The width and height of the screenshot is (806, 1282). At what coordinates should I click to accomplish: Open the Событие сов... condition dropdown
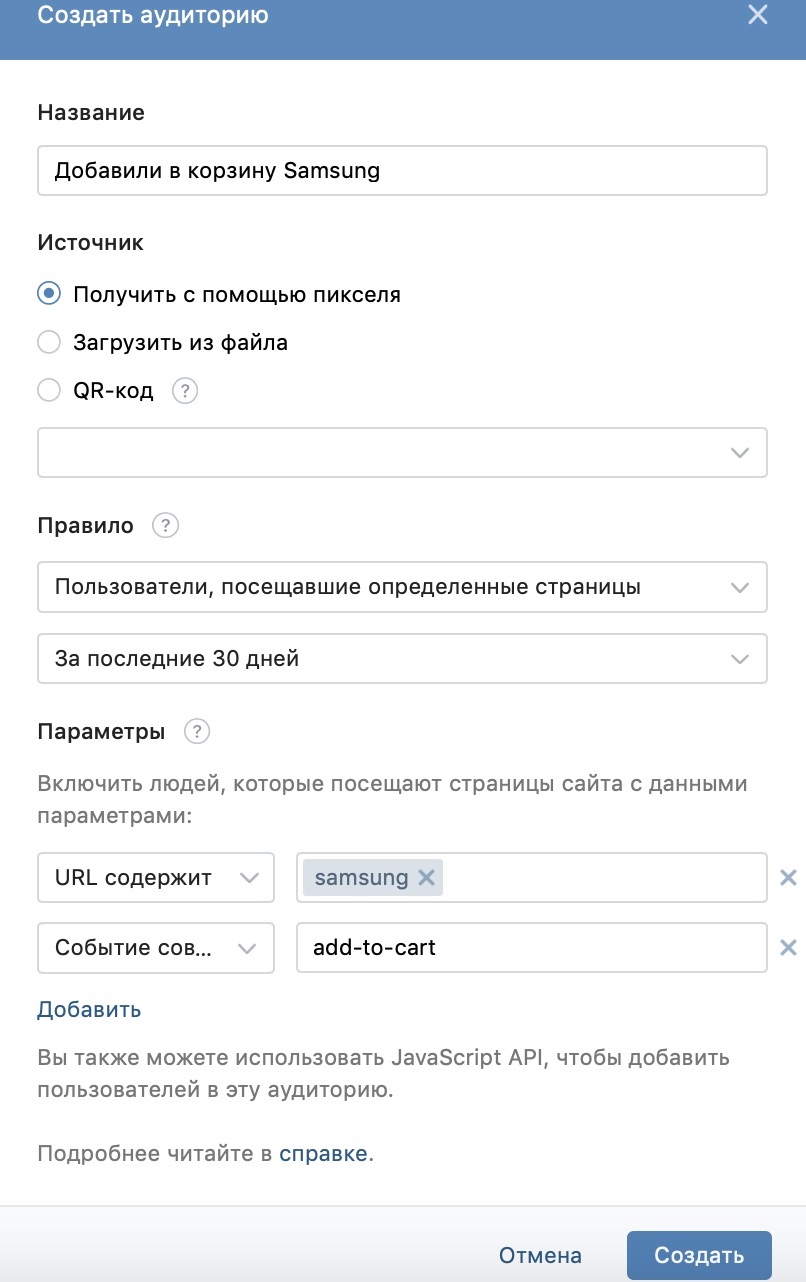[156, 948]
